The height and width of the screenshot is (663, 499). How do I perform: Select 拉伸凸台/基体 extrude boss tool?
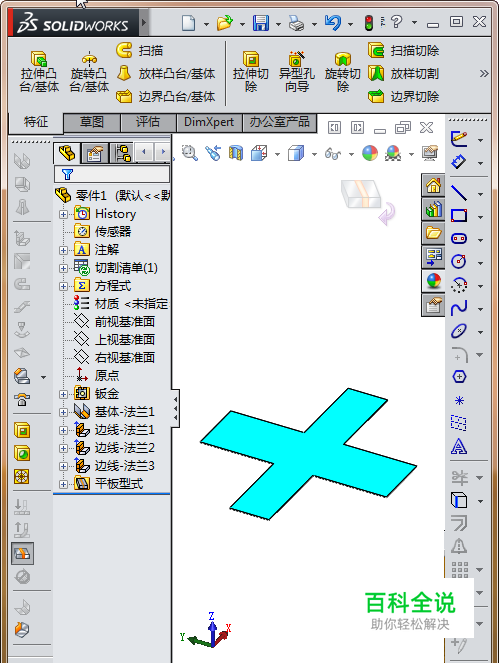click(39, 72)
